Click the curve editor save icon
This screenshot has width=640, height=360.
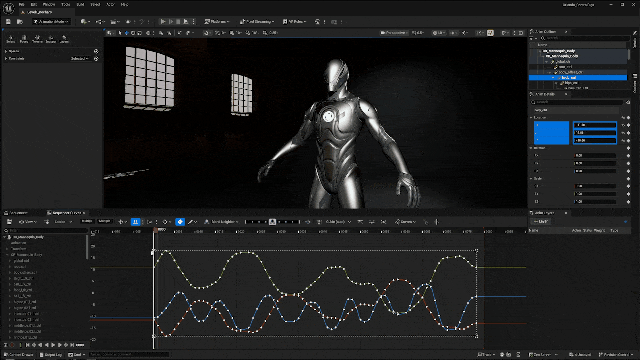click(9, 222)
